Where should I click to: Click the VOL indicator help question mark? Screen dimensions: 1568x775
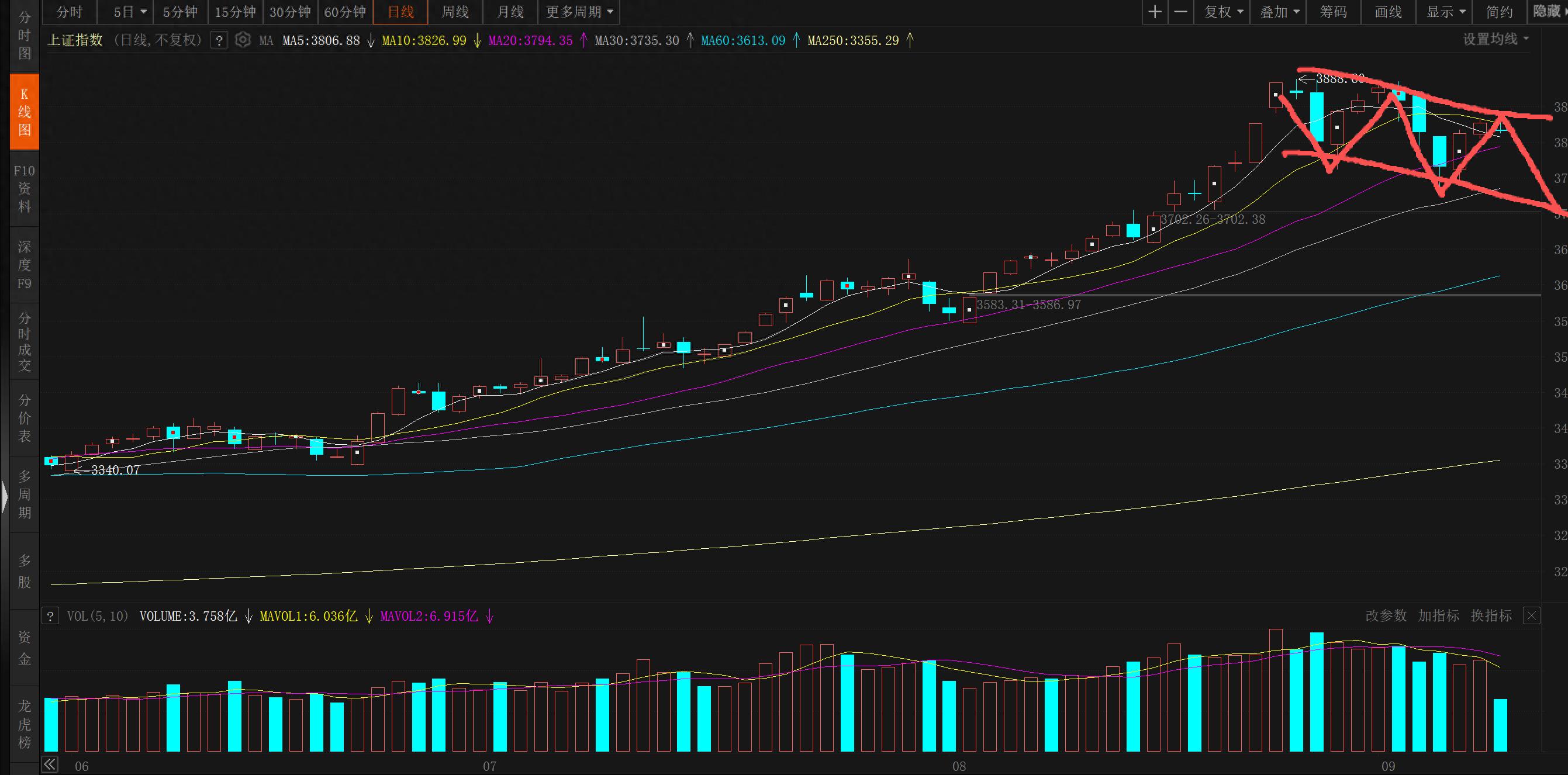coord(50,615)
